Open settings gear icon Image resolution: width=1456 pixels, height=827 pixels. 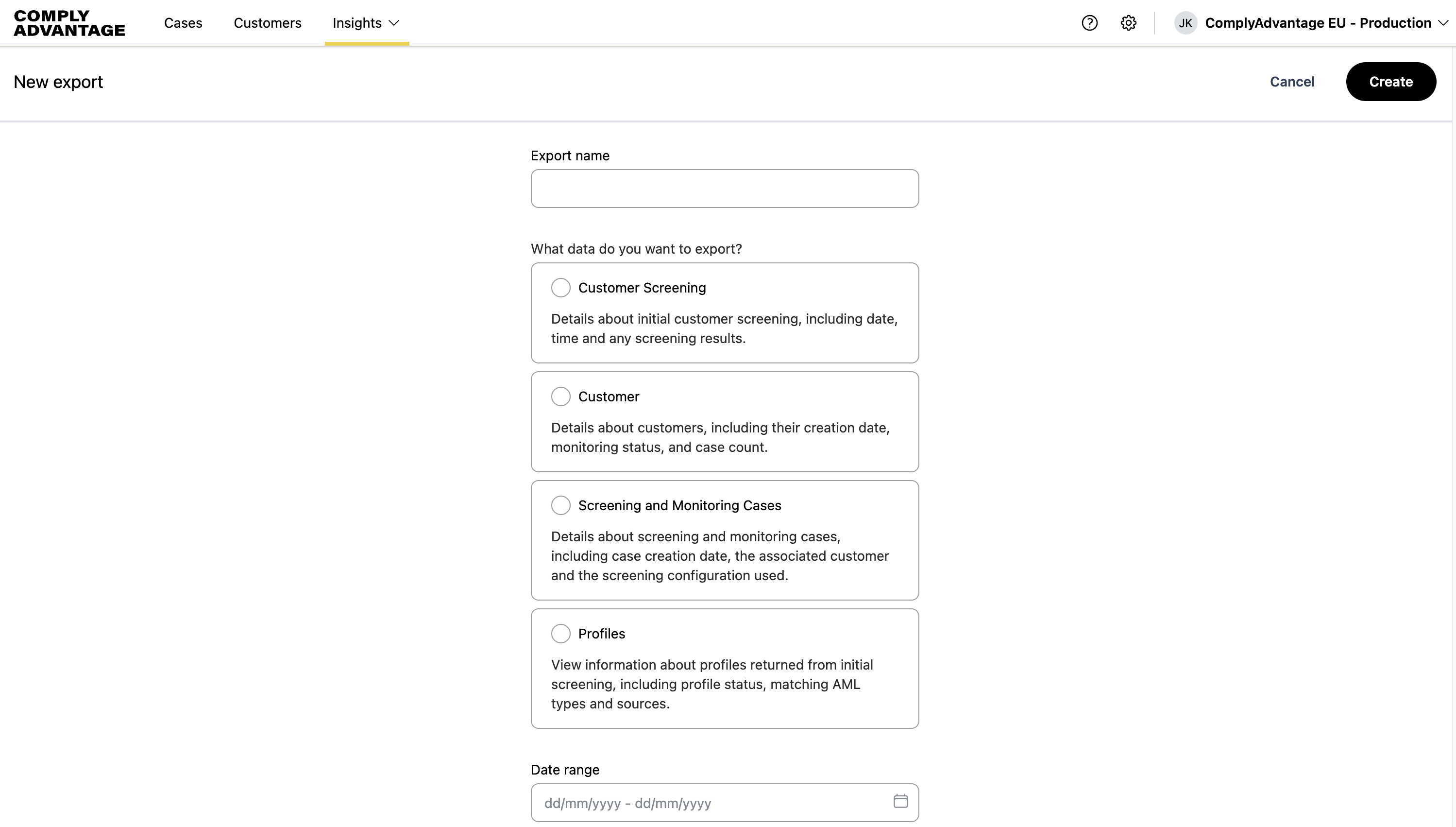point(1128,23)
